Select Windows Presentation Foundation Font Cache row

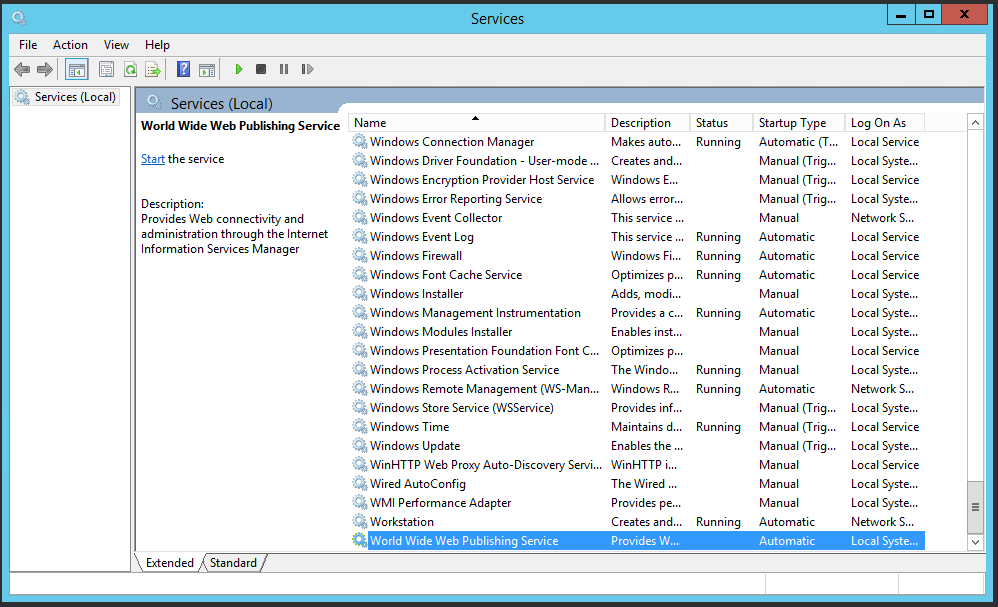point(638,350)
